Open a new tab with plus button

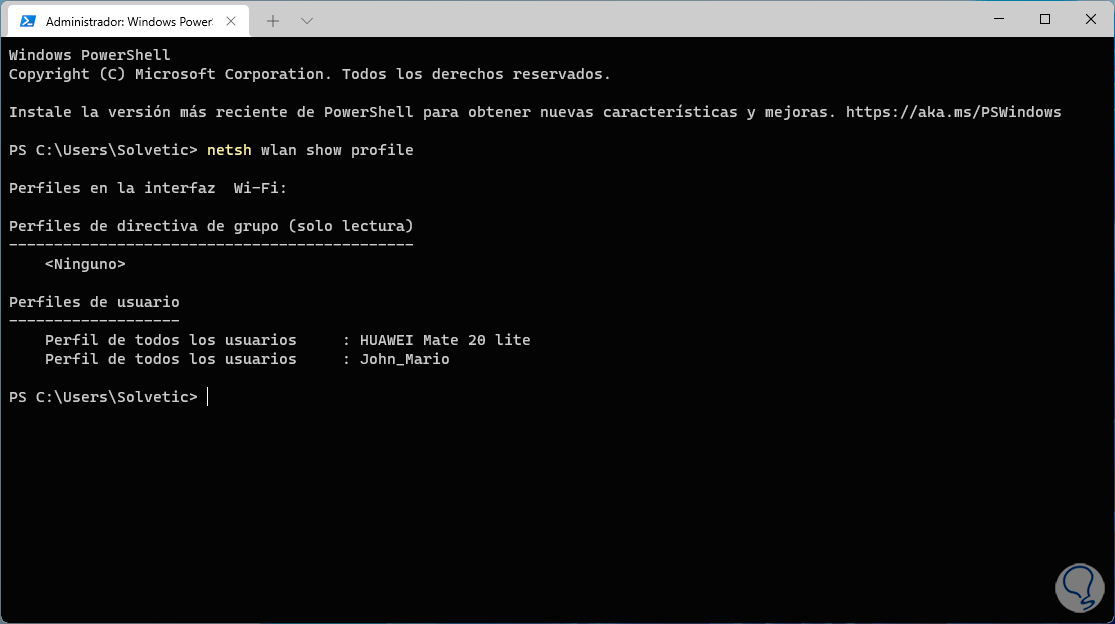(x=273, y=20)
